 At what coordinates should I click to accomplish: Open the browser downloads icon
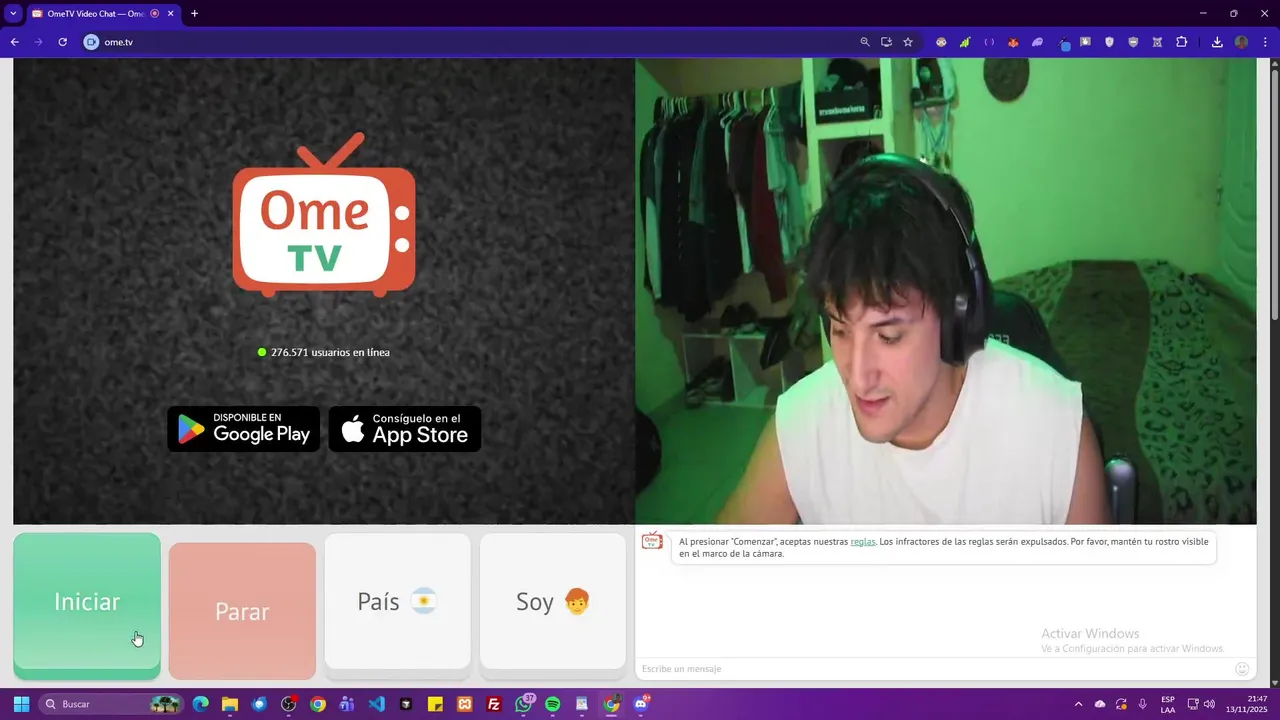click(1217, 42)
